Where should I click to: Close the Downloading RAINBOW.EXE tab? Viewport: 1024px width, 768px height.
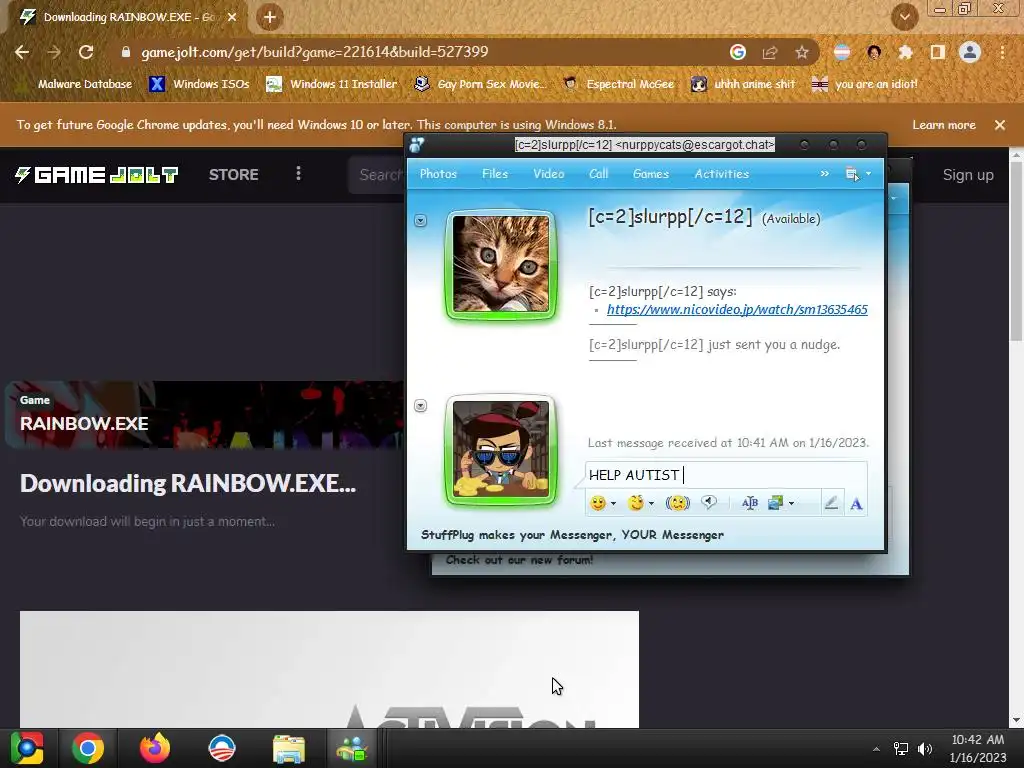click(x=232, y=17)
